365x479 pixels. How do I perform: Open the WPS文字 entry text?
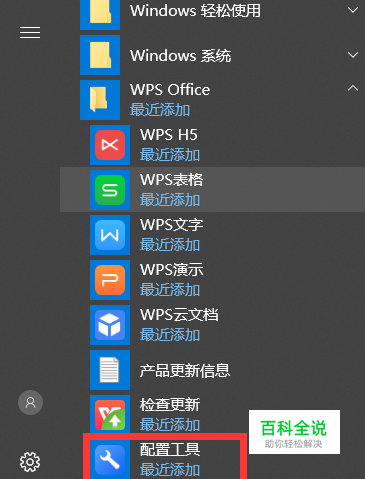(x=171, y=225)
